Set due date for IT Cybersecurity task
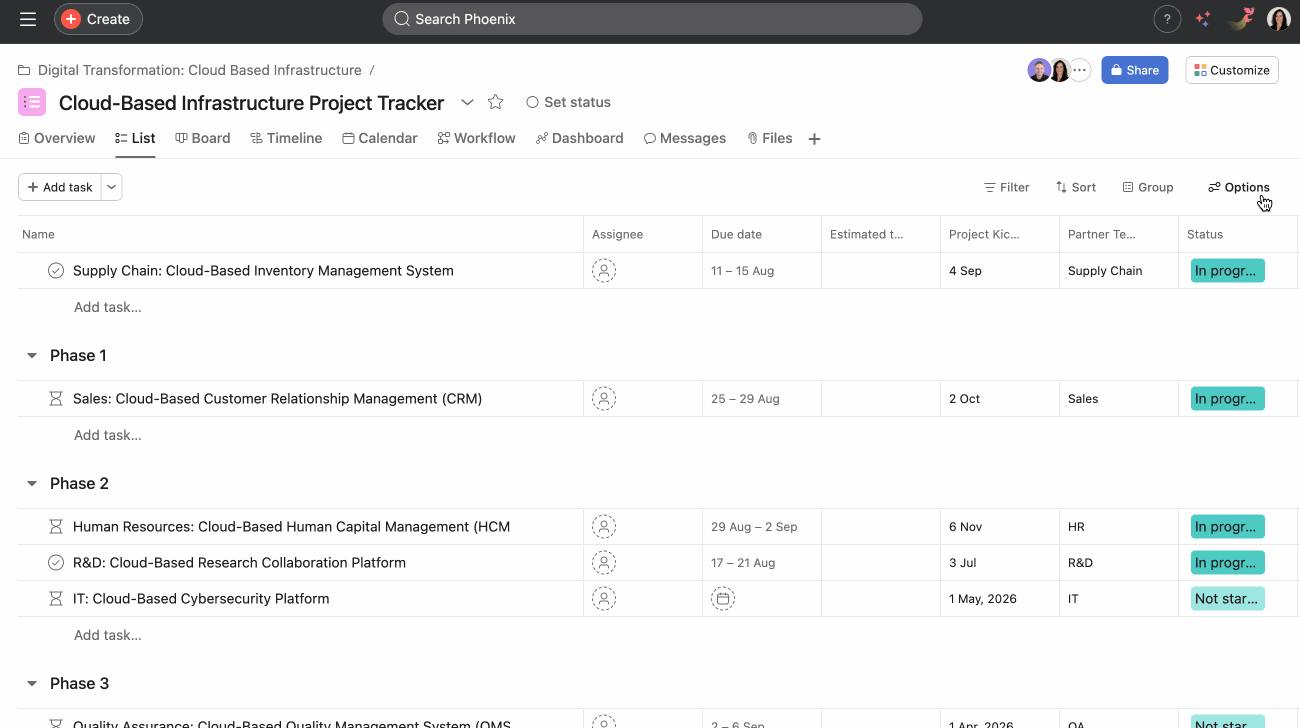This screenshot has width=1300, height=728. point(723,599)
